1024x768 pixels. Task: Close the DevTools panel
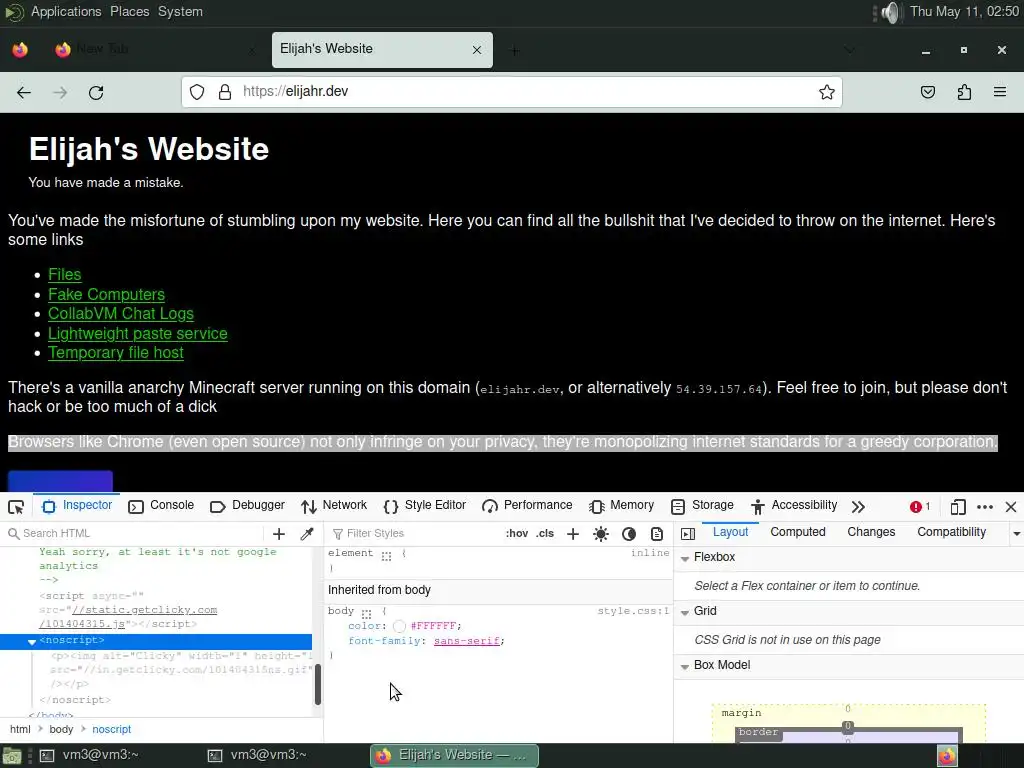tap(1011, 507)
